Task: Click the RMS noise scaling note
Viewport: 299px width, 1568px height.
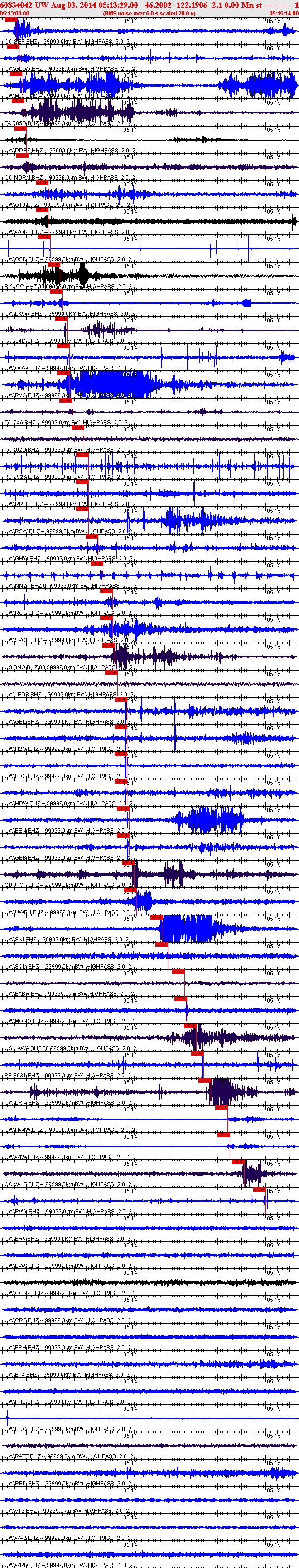Action: tap(149, 13)
